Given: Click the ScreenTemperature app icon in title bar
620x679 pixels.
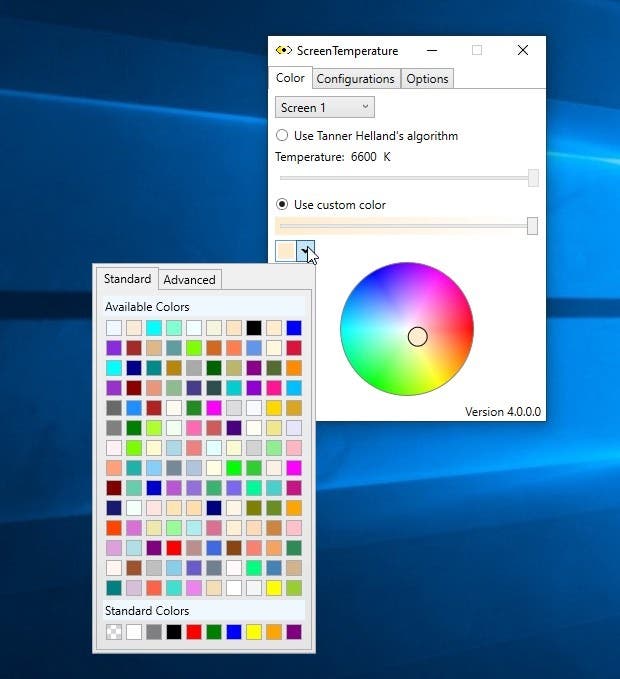Looking at the screenshot, I should tap(284, 51).
